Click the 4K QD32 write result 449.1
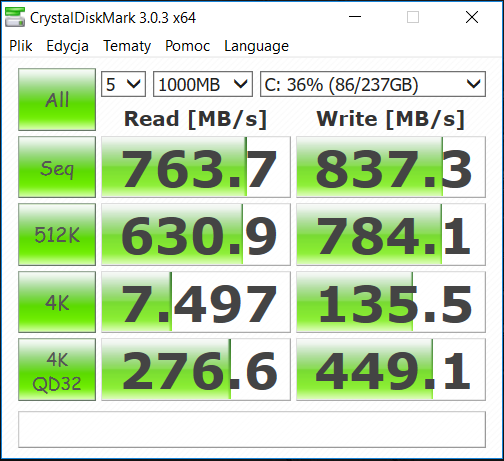 point(391,370)
